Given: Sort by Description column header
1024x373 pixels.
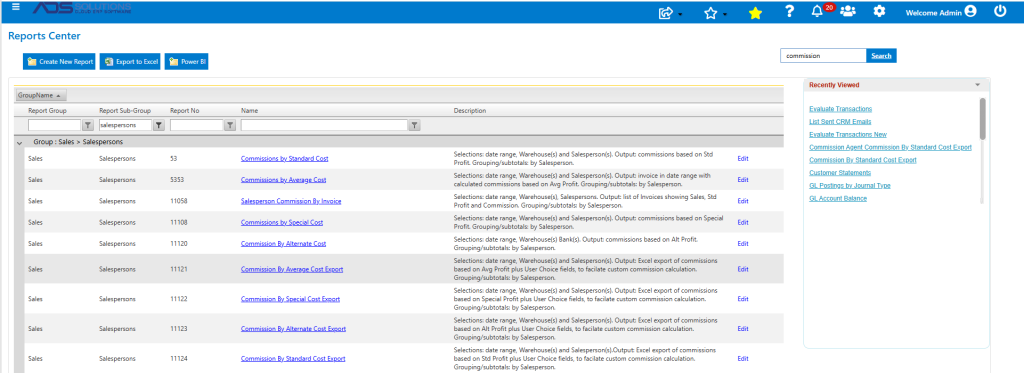Looking at the screenshot, I should 470,110.
